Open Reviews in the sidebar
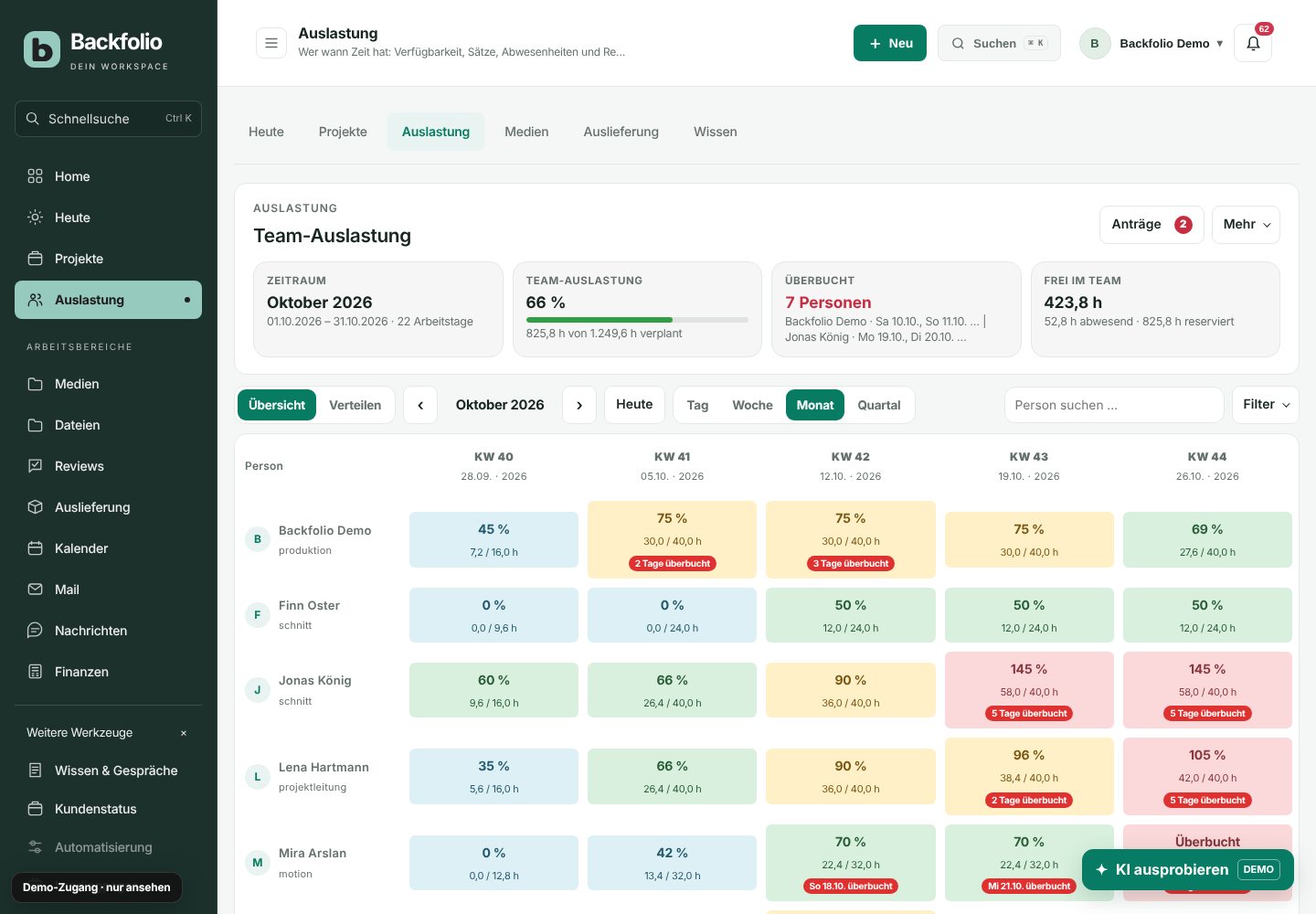Viewport: 1316px width, 914px height. coord(108,466)
